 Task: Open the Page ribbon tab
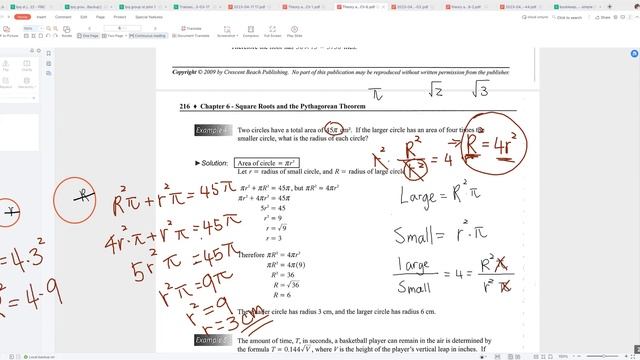pyautogui.click(x=100, y=17)
